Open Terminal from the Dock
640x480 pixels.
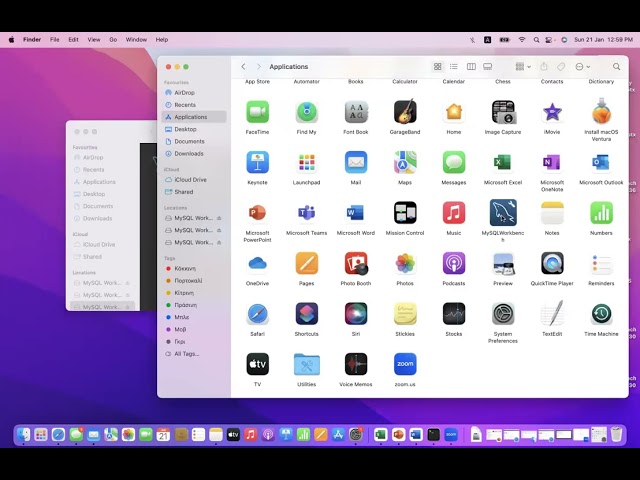pos(433,435)
